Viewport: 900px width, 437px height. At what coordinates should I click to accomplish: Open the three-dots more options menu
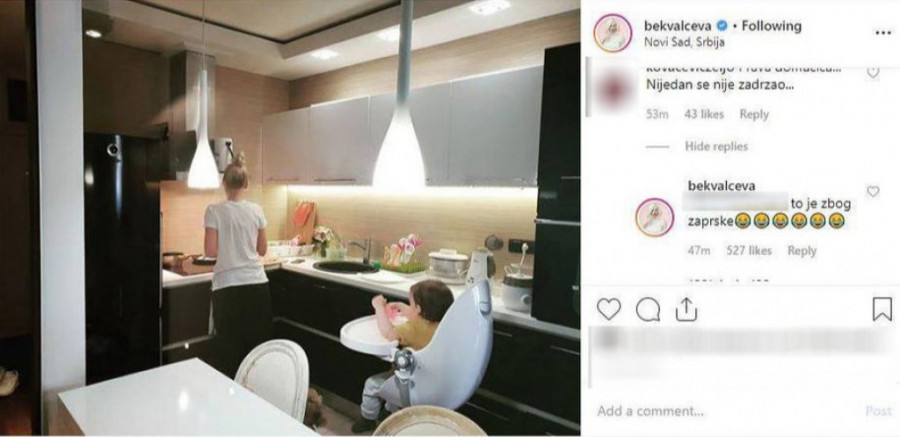coord(883,33)
